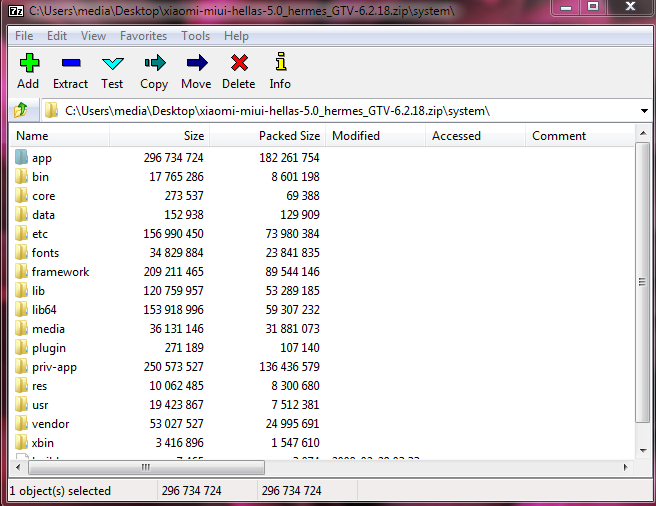
Task: Click the red Delete icon
Action: pyautogui.click(x=238, y=63)
